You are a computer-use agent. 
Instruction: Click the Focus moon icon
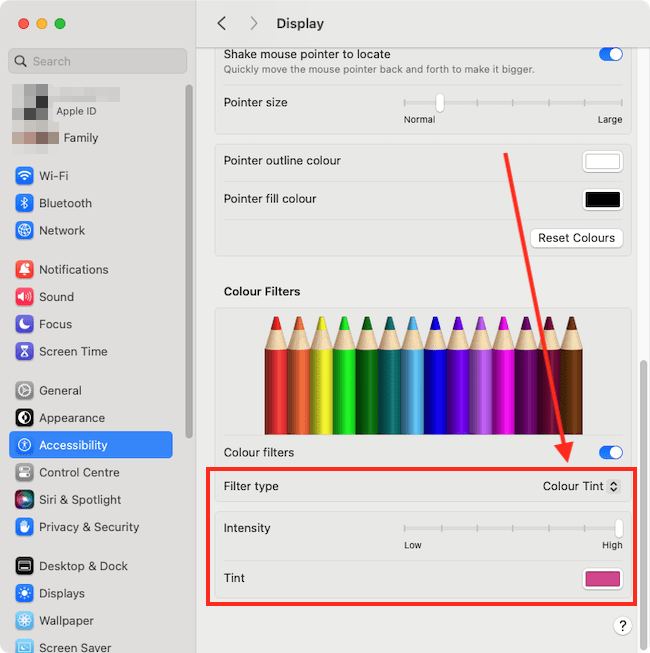(25, 324)
